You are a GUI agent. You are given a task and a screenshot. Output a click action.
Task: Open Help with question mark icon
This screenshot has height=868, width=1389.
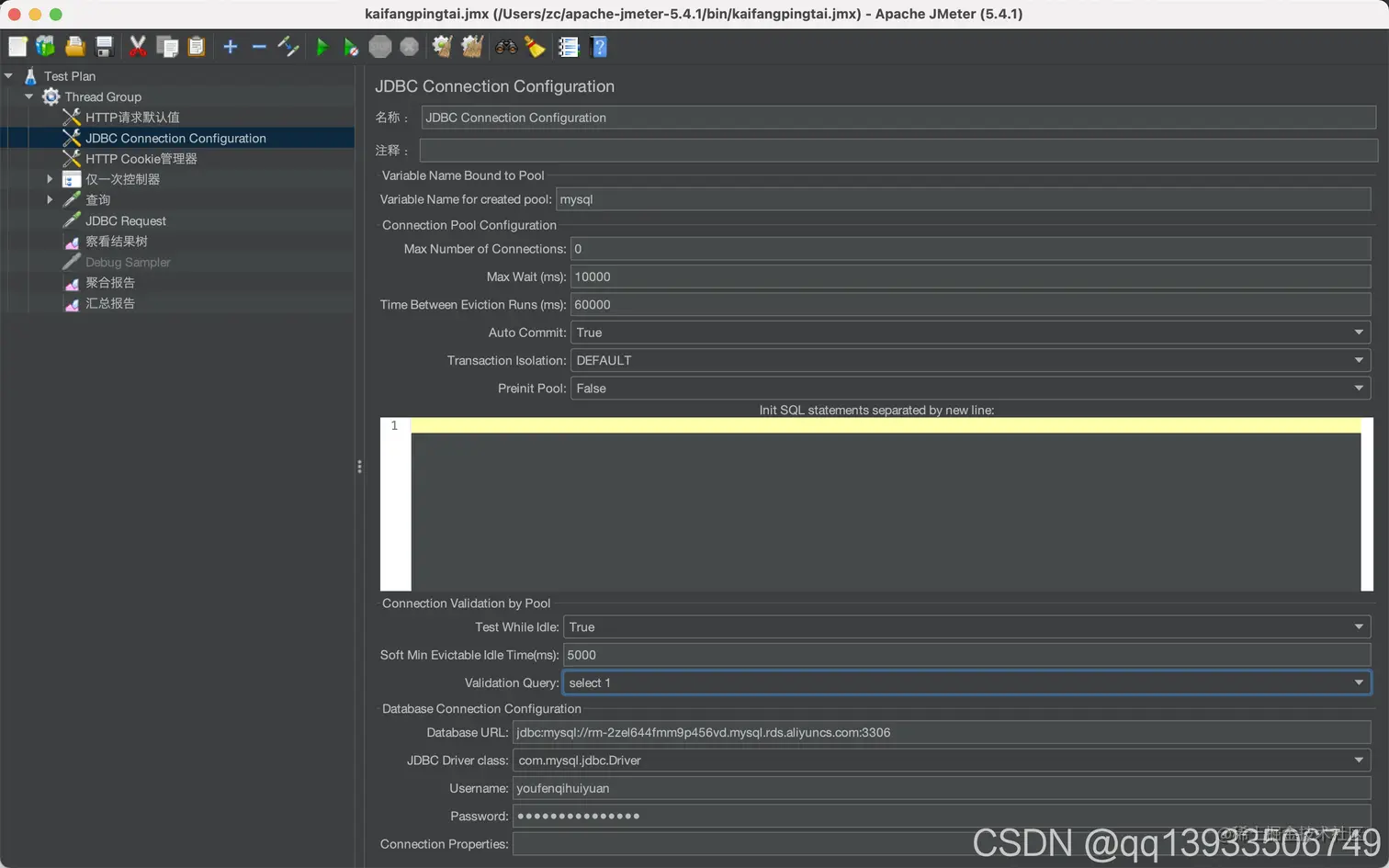click(599, 47)
